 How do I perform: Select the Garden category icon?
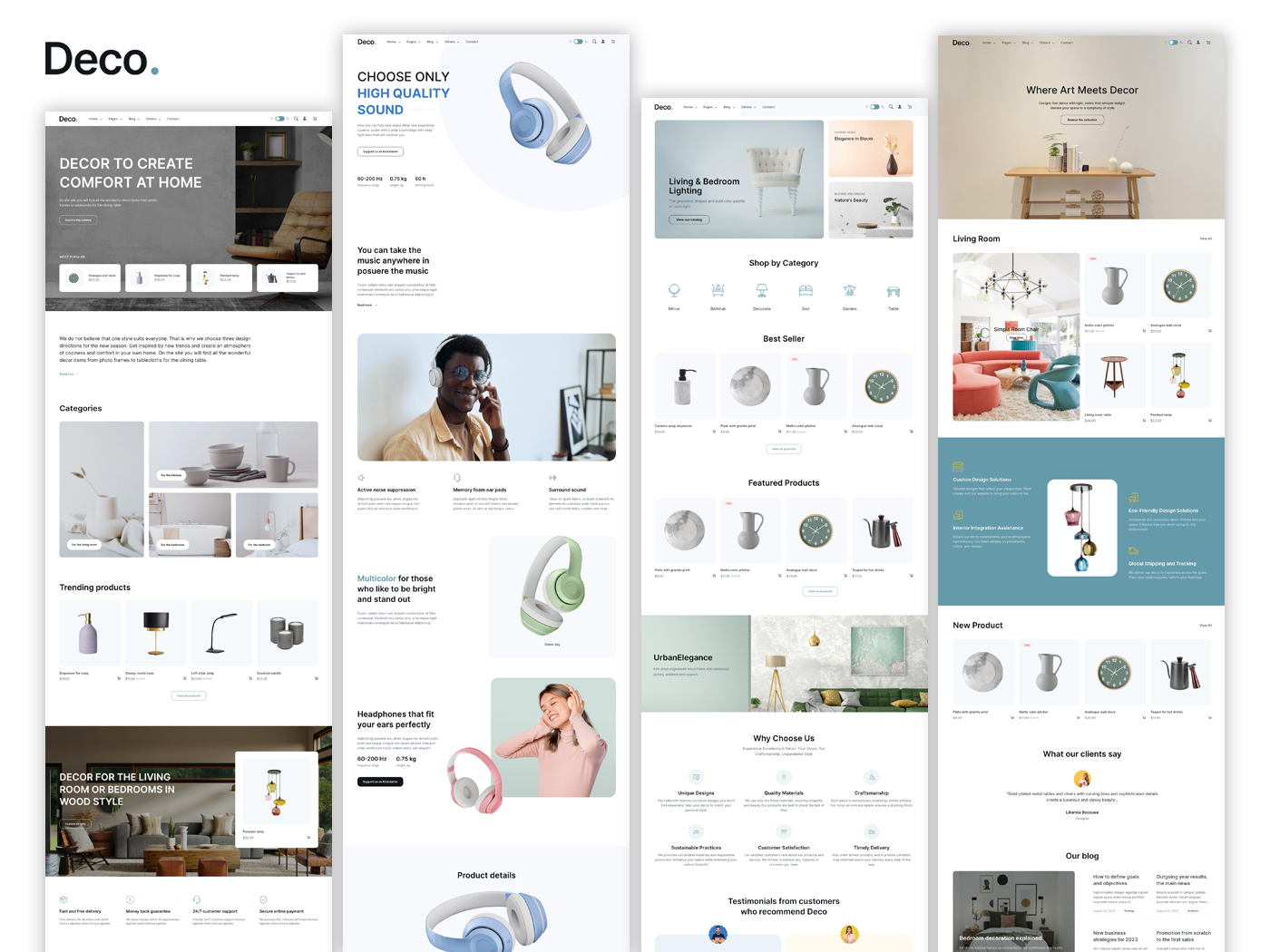(850, 290)
